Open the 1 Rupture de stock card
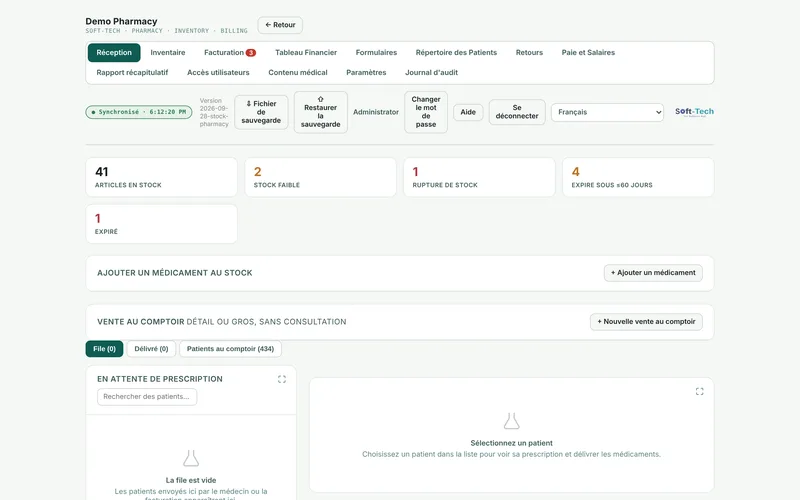Viewport: 800px width, 500px height. (479, 177)
